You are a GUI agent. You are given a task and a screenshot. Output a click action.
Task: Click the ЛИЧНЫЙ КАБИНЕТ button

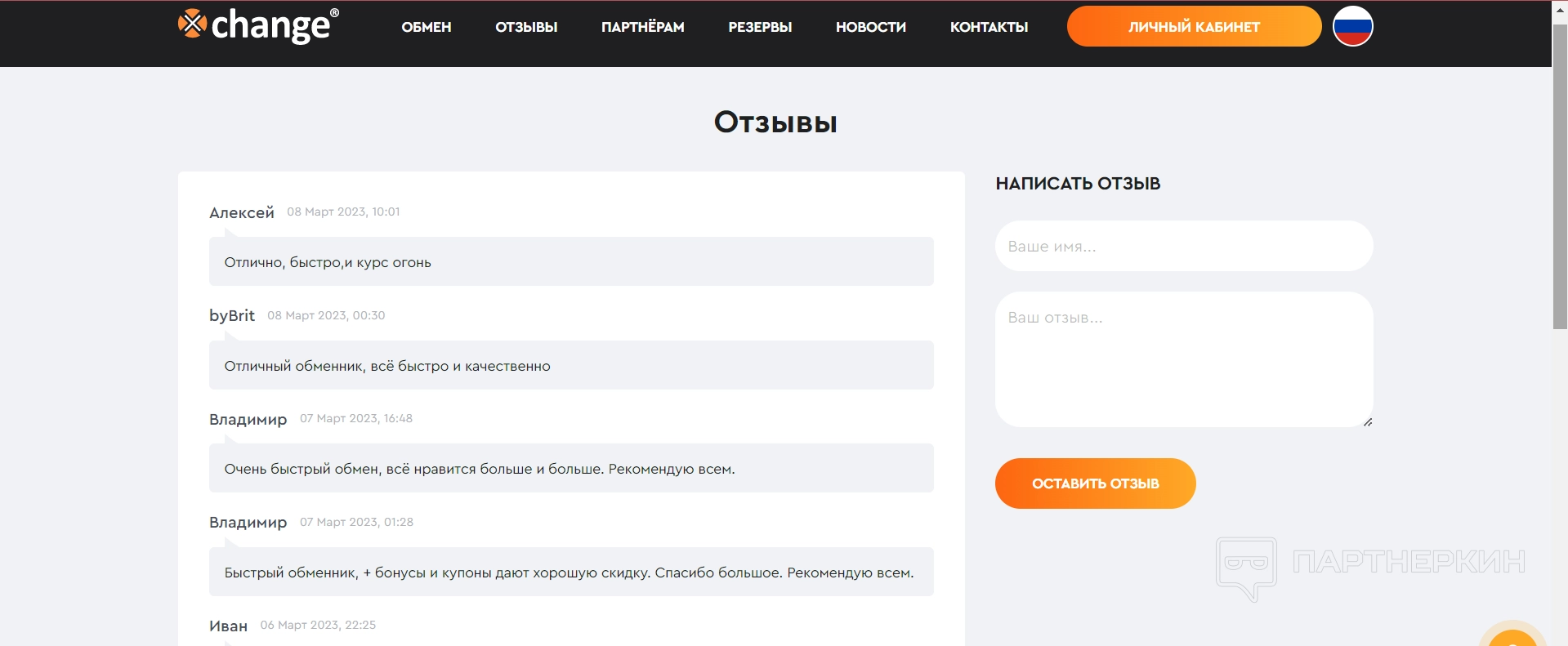coord(1194,26)
